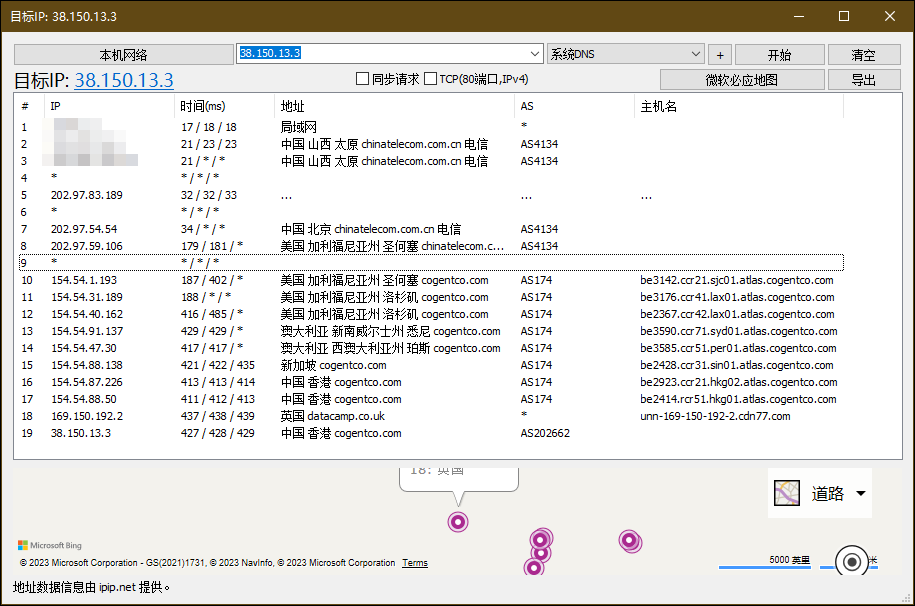This screenshot has height=606, width=915.
Task: Click the plus button next to DNS
Action: tap(720, 55)
